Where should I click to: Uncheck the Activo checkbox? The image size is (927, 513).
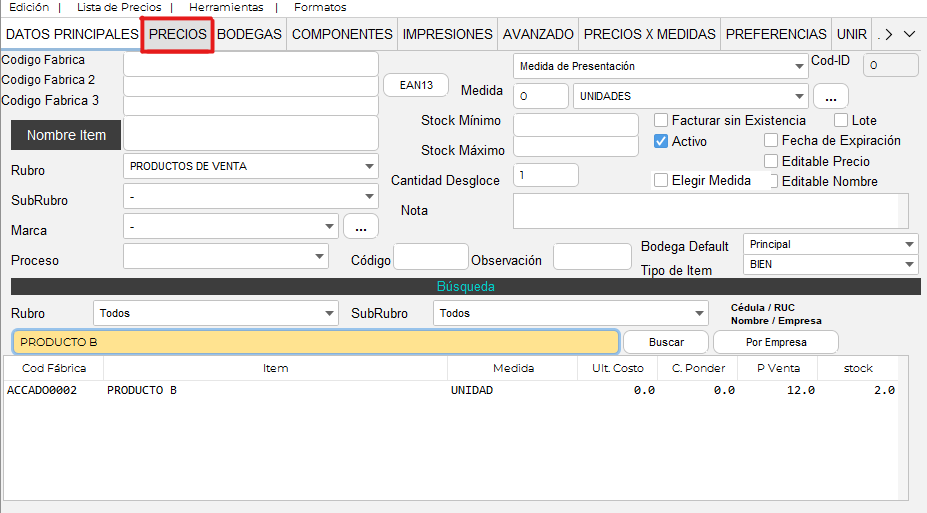pos(661,141)
